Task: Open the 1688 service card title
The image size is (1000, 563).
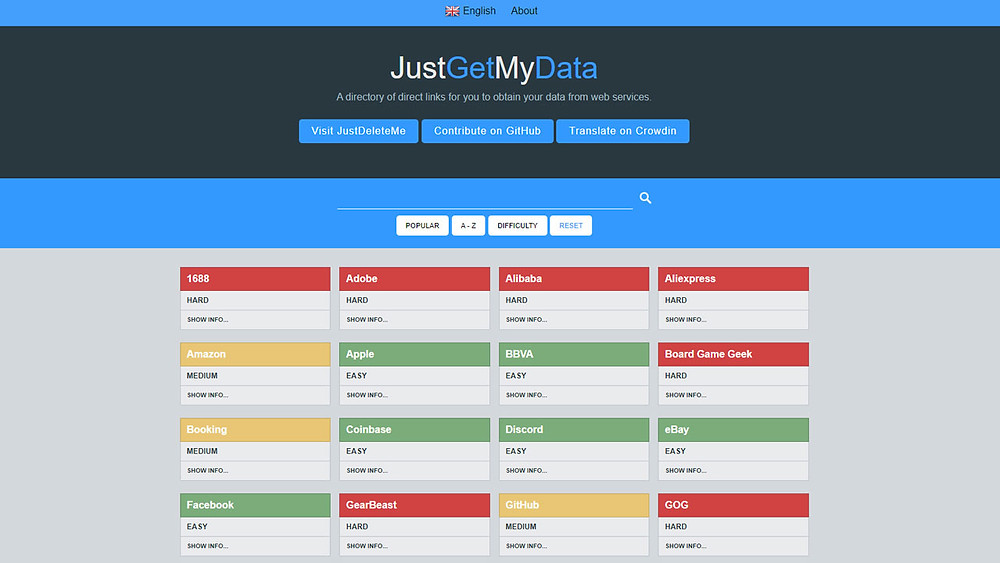Action: point(255,279)
